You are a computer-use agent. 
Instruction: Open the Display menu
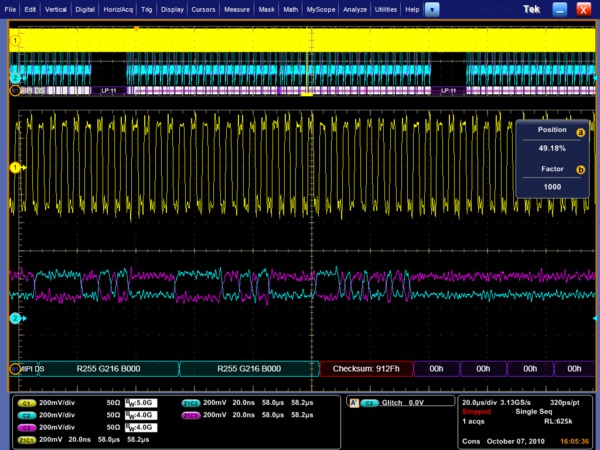(172, 10)
